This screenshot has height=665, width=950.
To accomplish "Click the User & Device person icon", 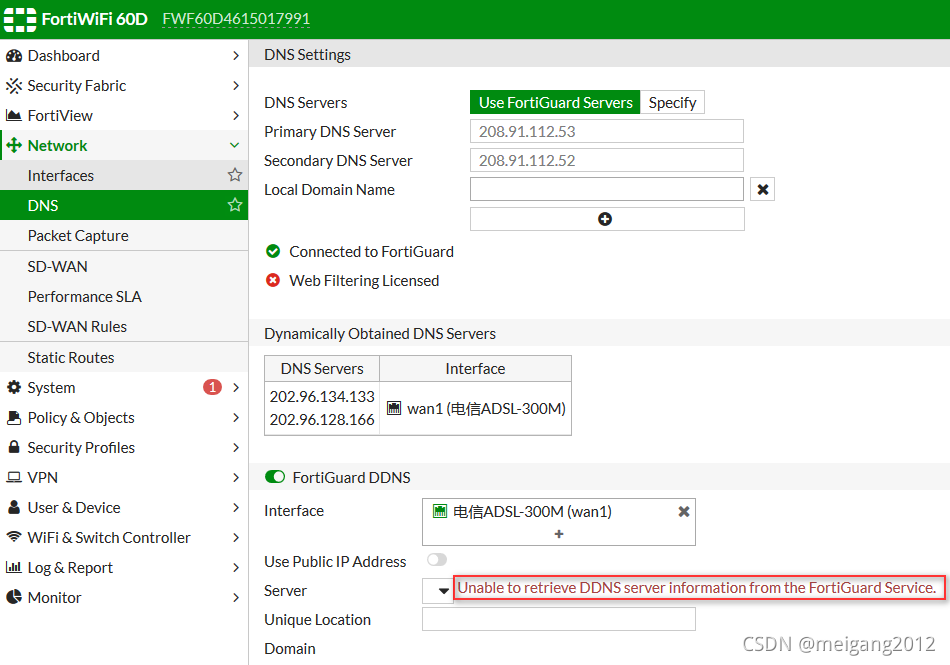I will click(13, 507).
